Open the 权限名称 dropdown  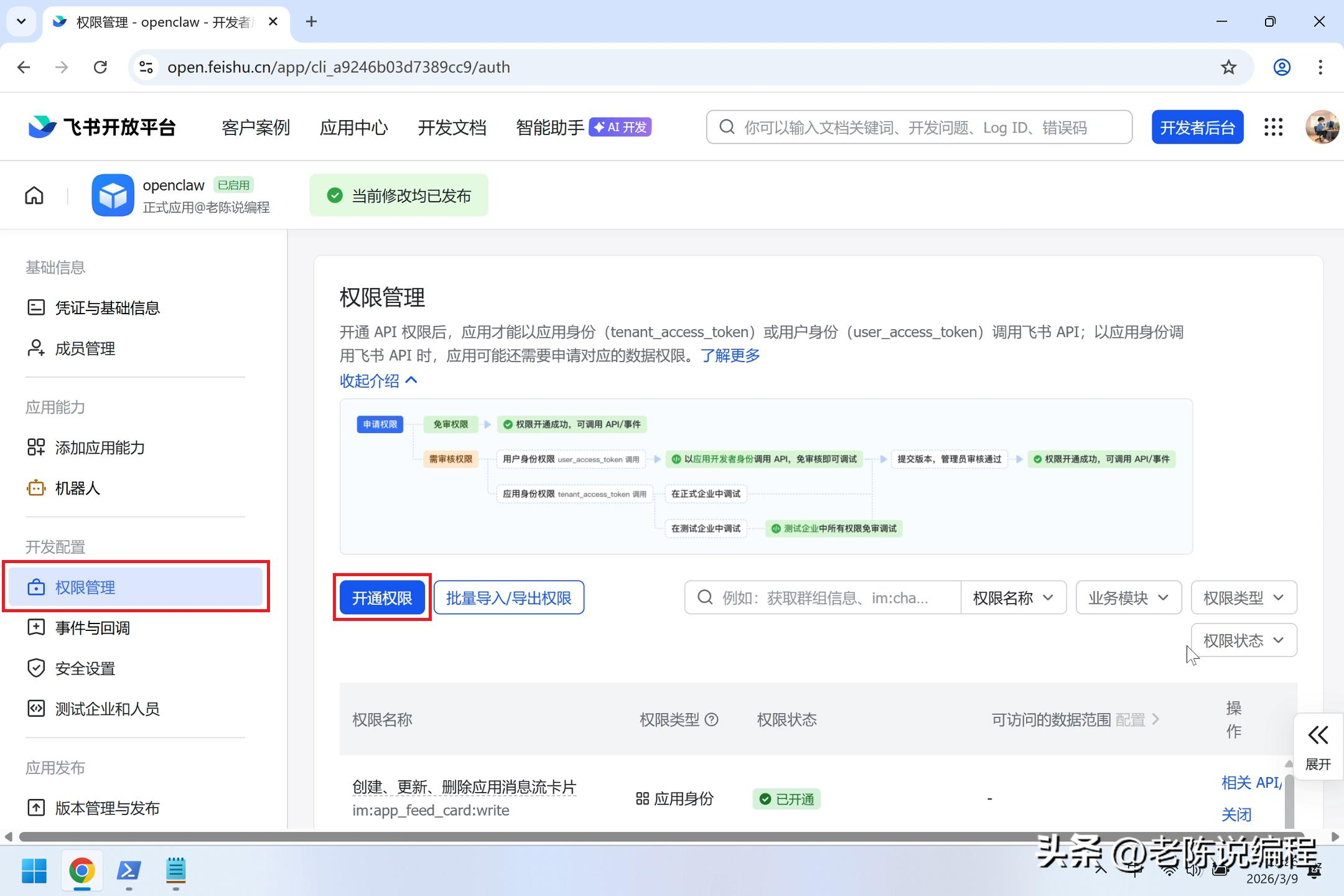click(1013, 598)
